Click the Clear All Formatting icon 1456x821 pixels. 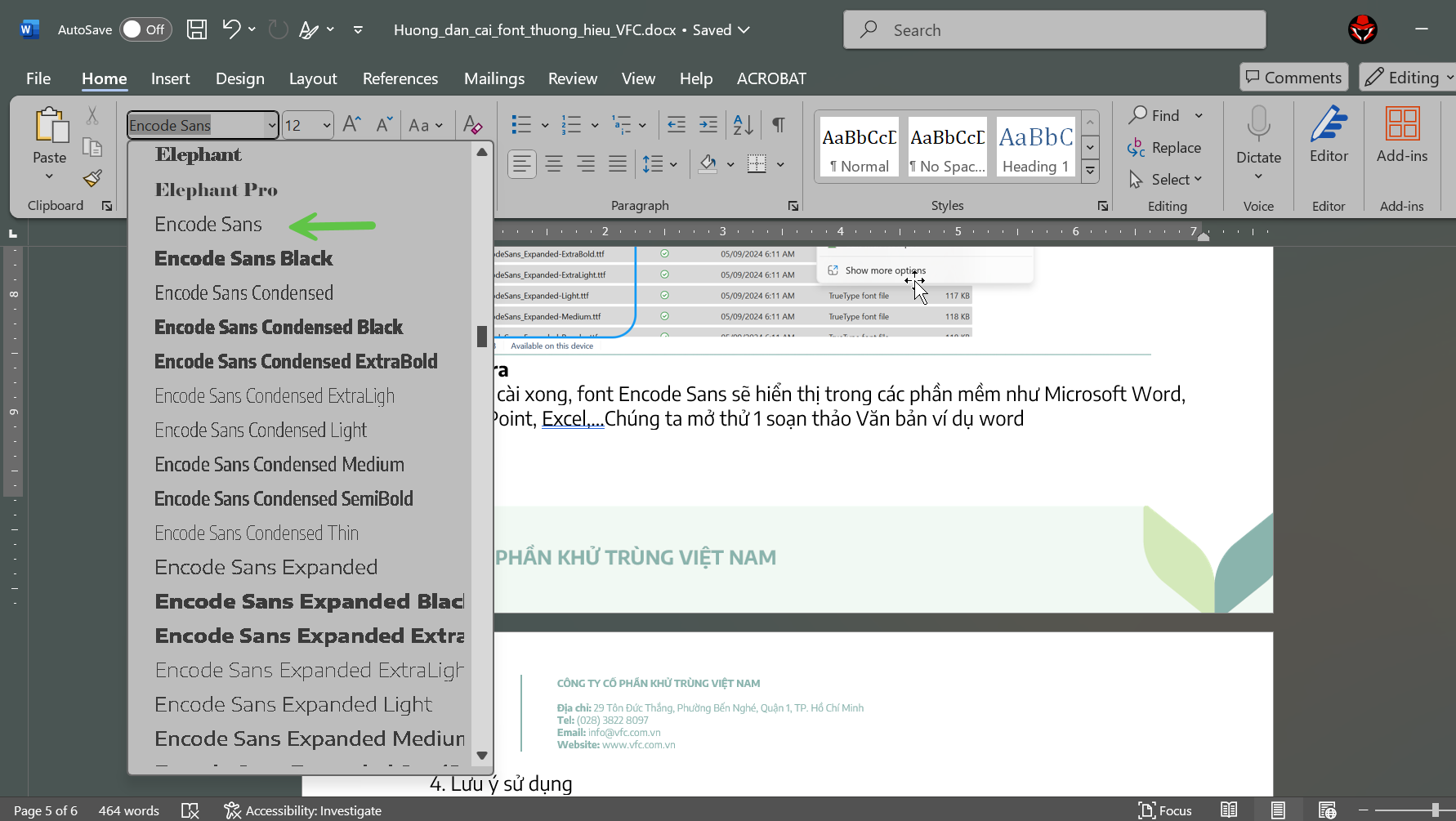(x=472, y=124)
